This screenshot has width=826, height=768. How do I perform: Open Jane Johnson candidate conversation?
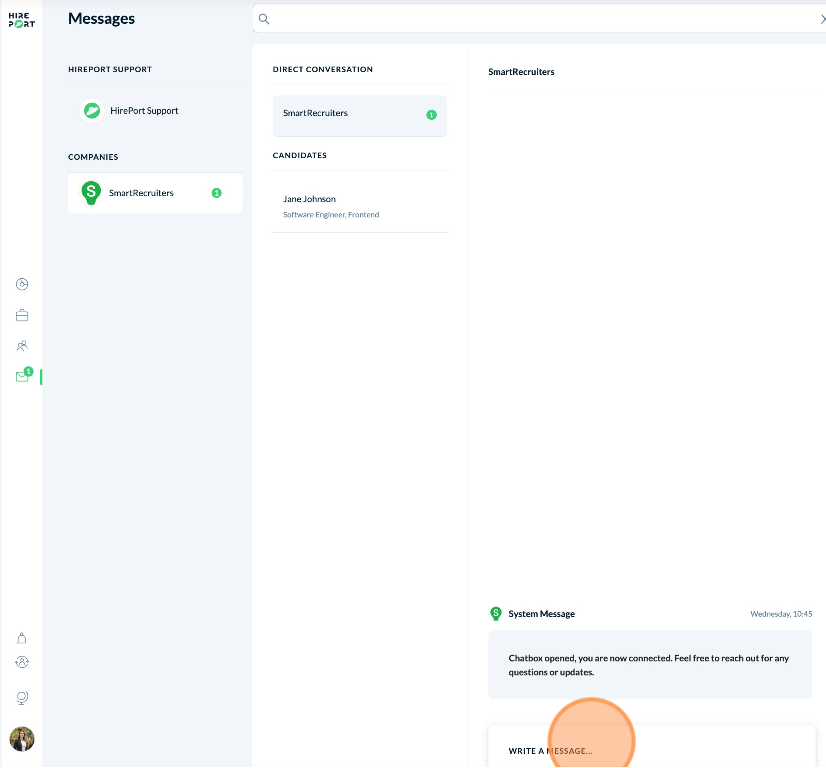[360, 206]
